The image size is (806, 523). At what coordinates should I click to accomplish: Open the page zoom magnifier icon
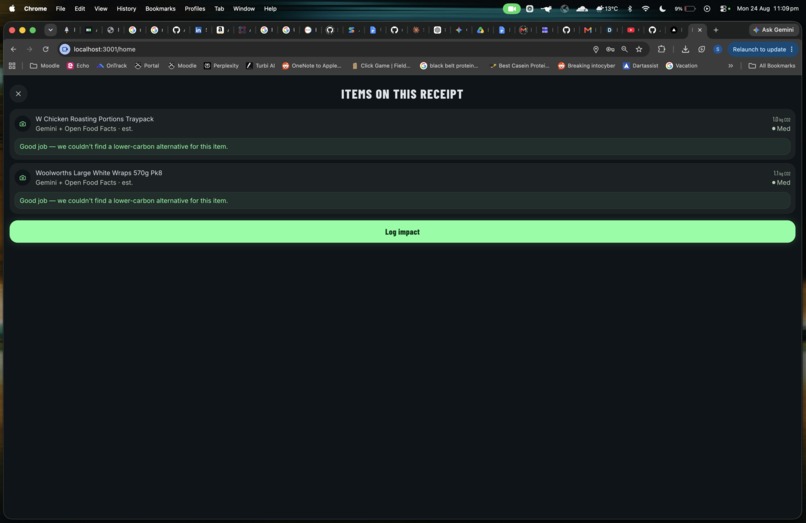click(x=625, y=49)
